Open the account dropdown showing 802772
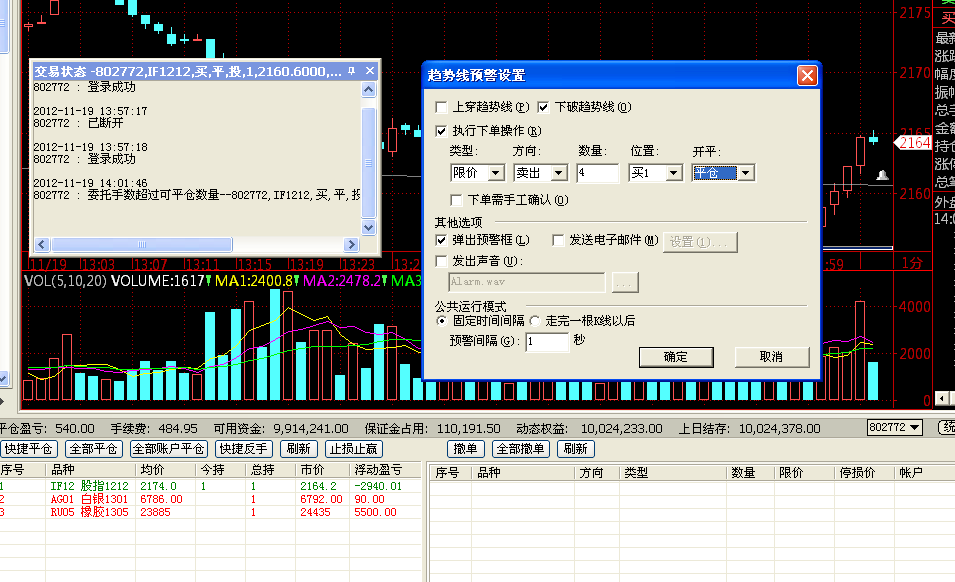The width and height of the screenshot is (955, 582). point(894,428)
